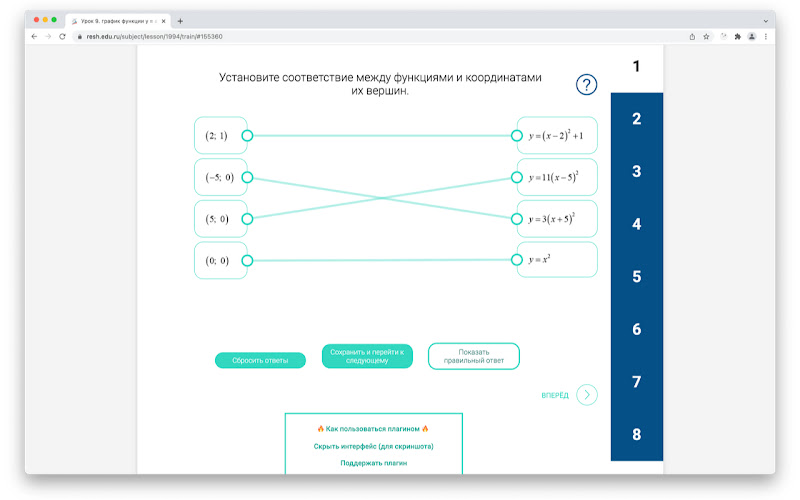
Task: Select connector circle of y=11(x−5)²
Action: coord(516,177)
